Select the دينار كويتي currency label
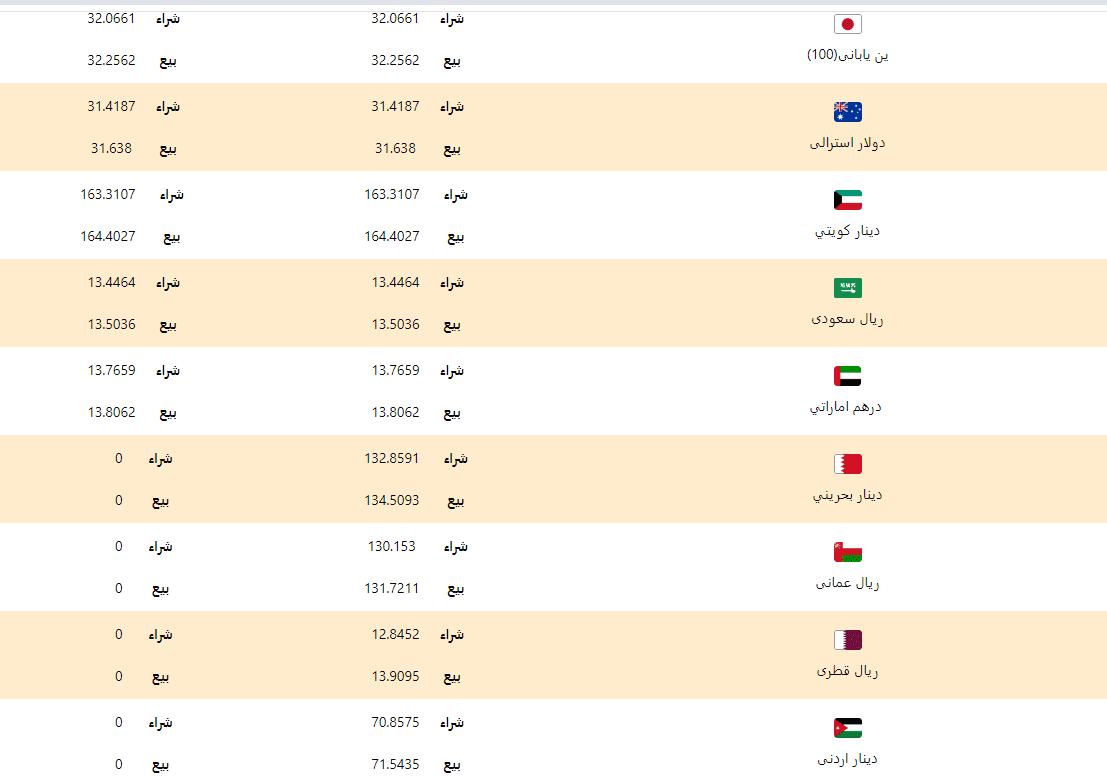 coord(847,231)
